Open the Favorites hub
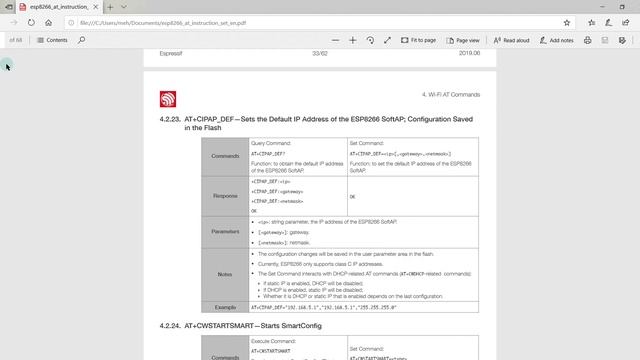 591,23
